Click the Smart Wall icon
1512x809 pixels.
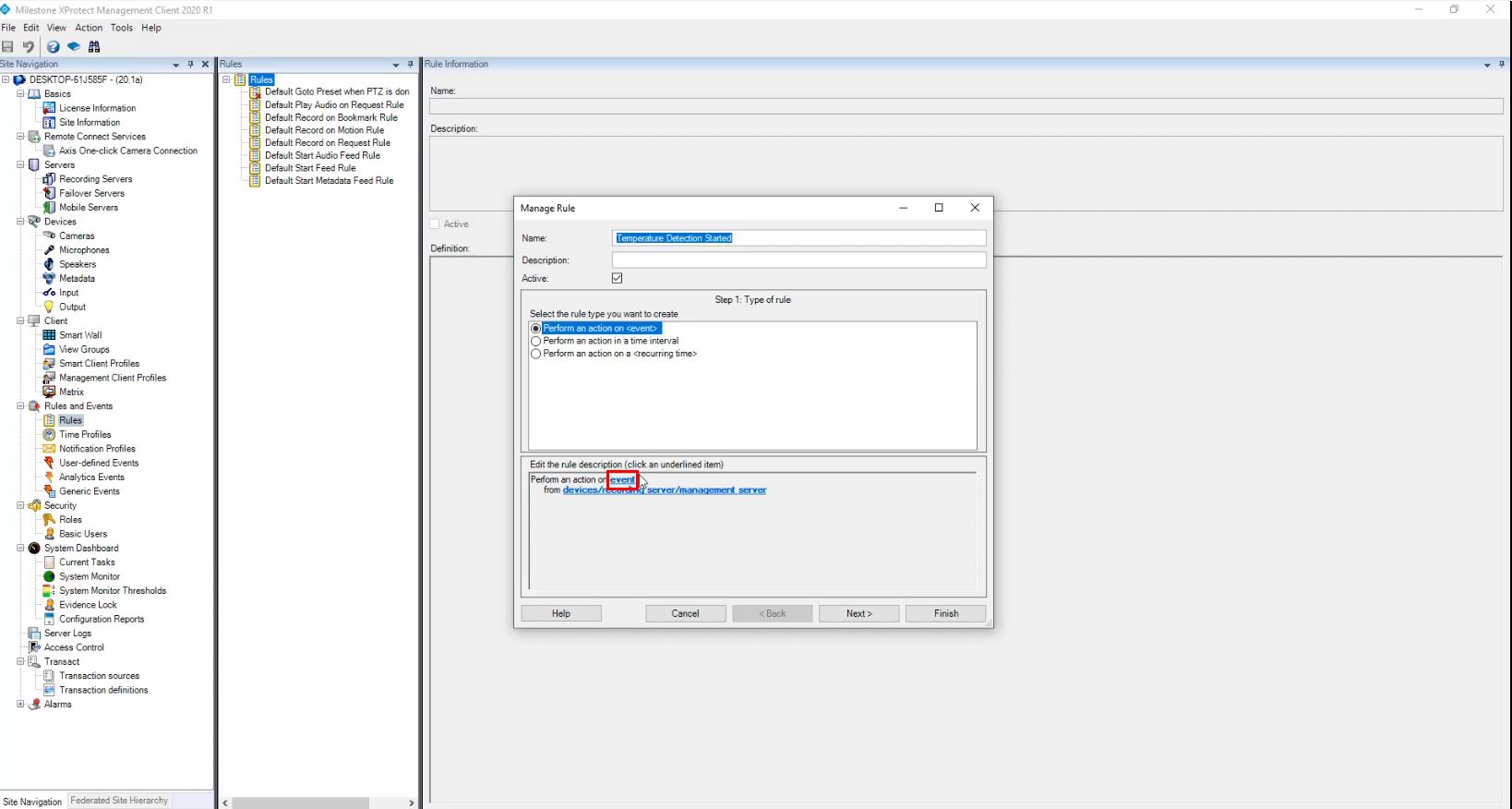pyautogui.click(x=50, y=335)
